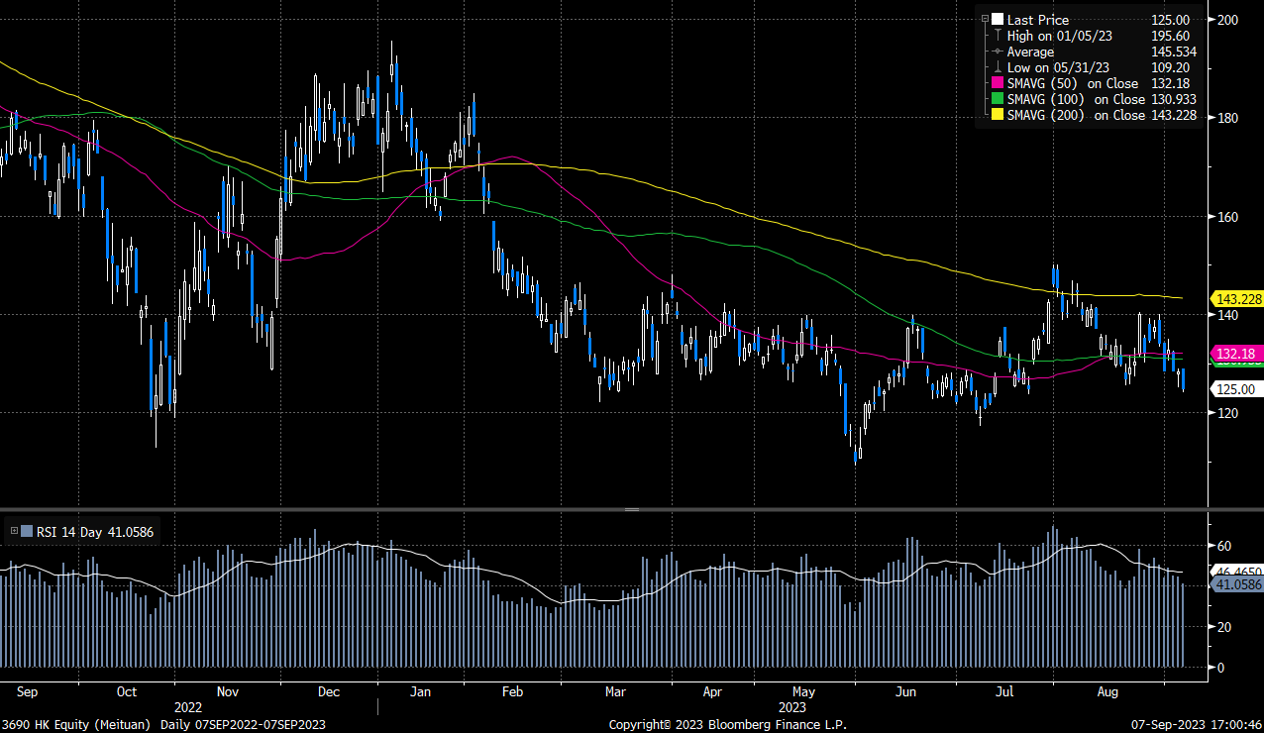Click the yellow 143.228 price flag on the axis
Viewport: 1264px width, 733px height.
(1237, 298)
